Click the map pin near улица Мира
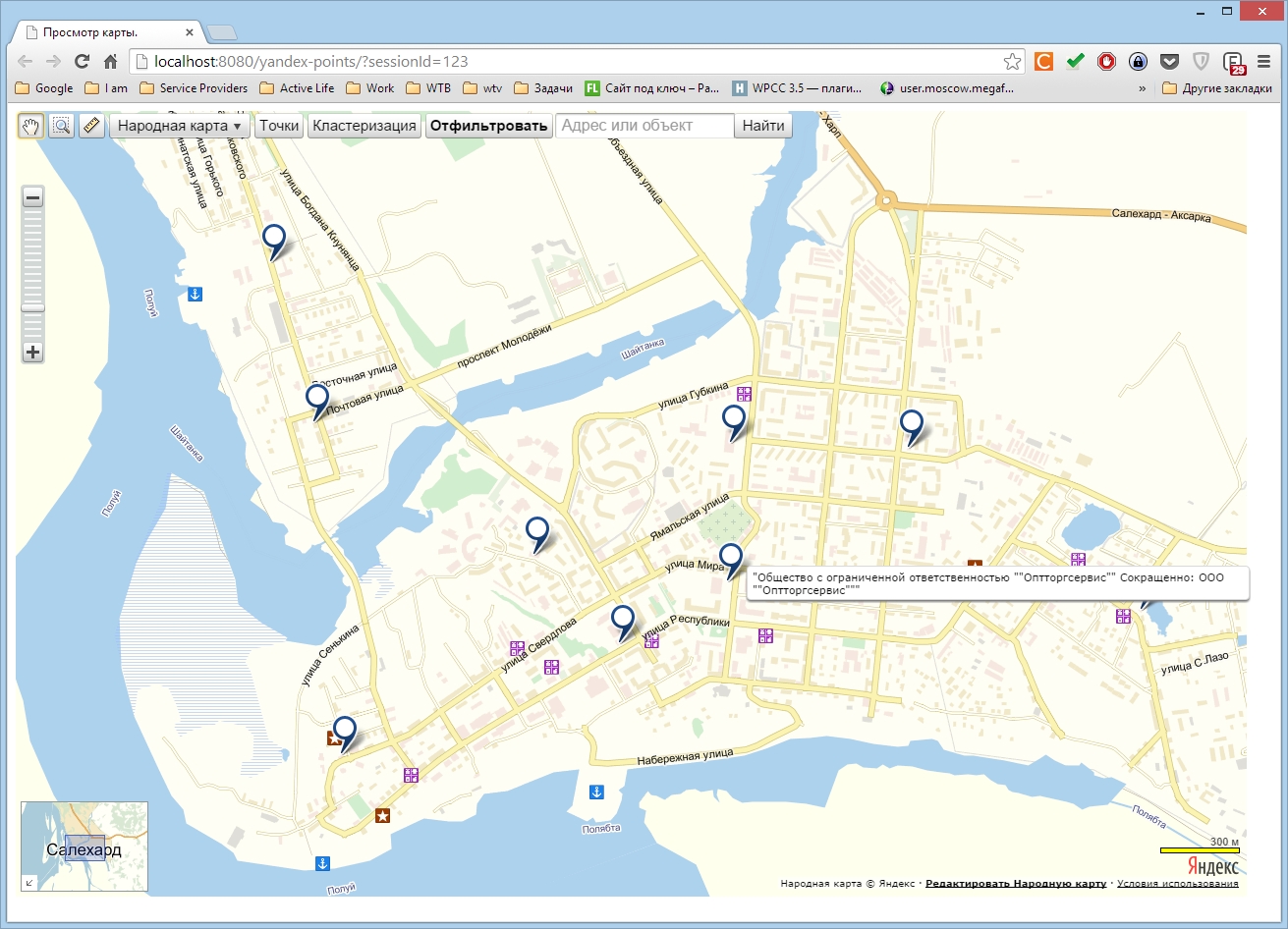Screen dimensions: 1288x929 point(731,561)
